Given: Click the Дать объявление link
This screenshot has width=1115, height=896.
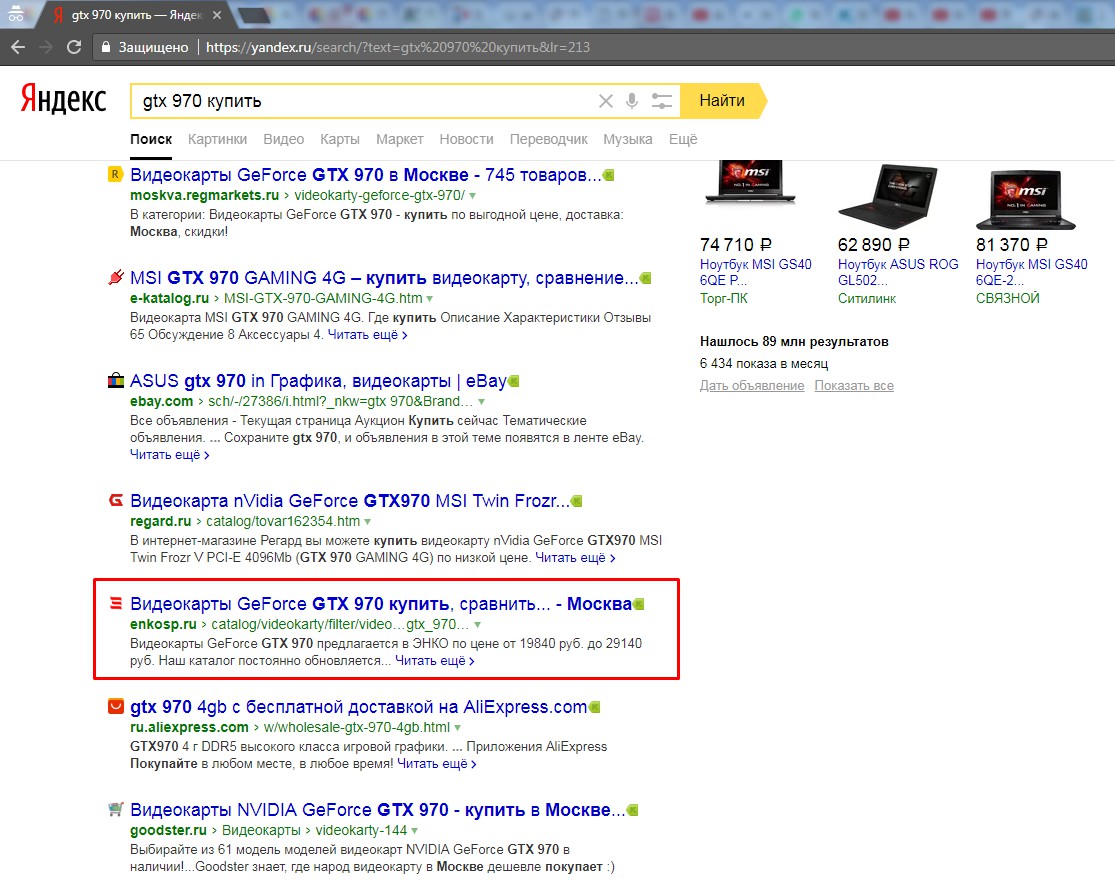Looking at the screenshot, I should click(x=752, y=385).
